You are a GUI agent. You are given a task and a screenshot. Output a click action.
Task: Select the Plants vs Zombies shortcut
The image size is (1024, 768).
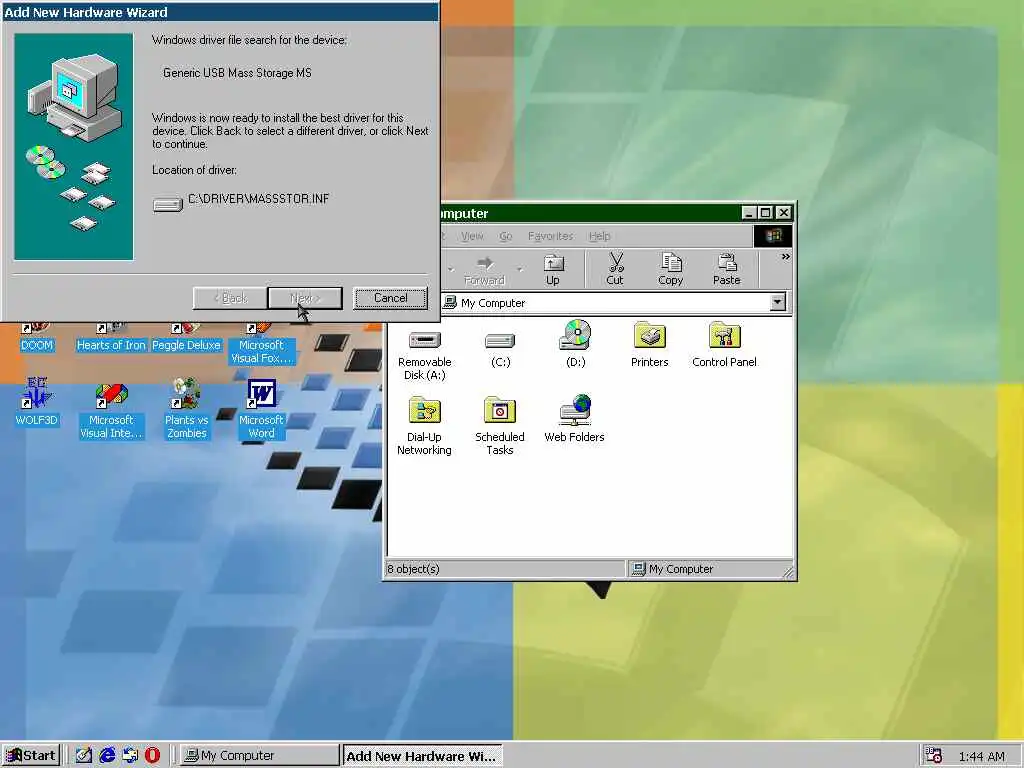pos(186,409)
